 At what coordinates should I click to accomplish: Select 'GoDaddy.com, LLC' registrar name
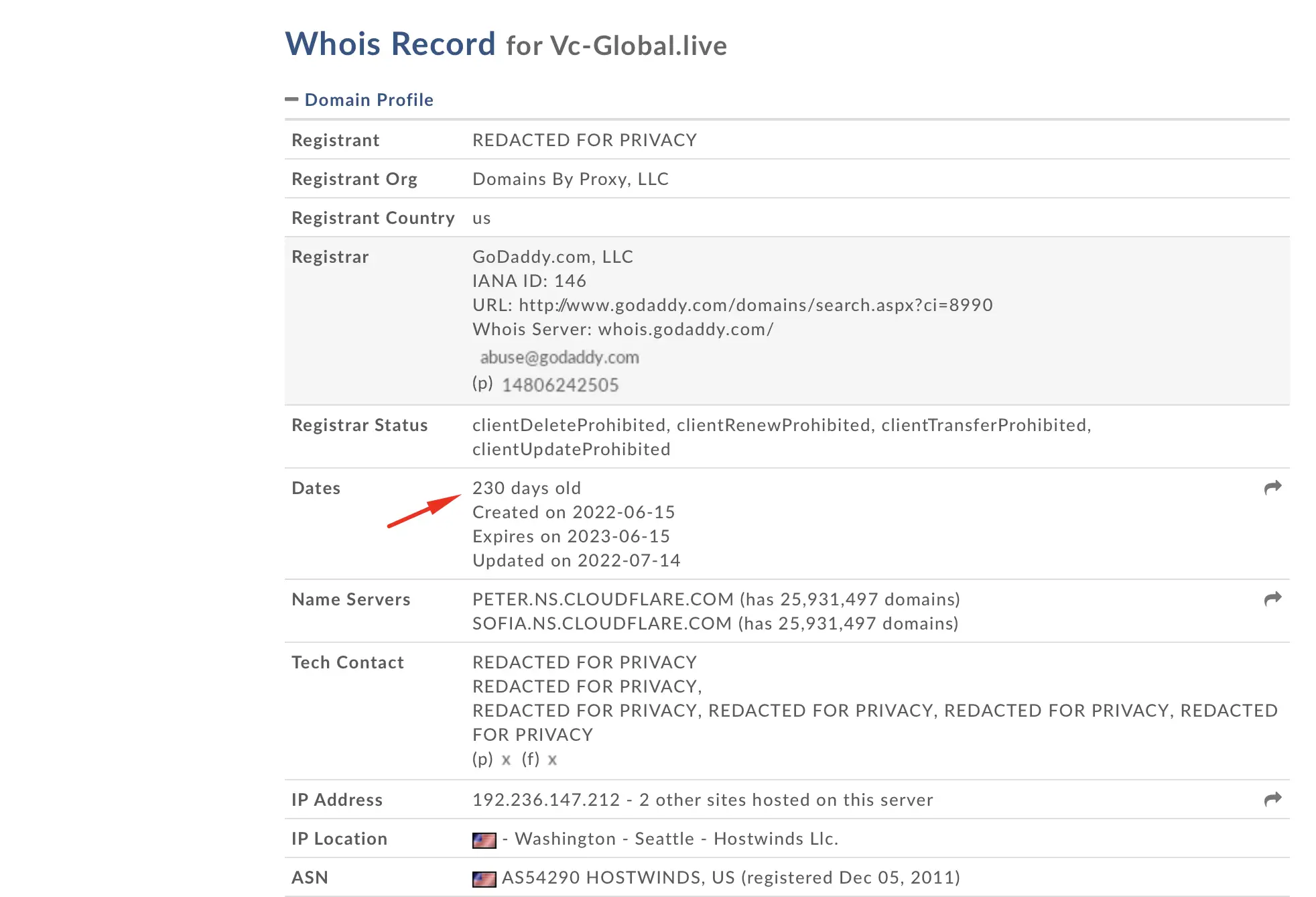coord(553,257)
